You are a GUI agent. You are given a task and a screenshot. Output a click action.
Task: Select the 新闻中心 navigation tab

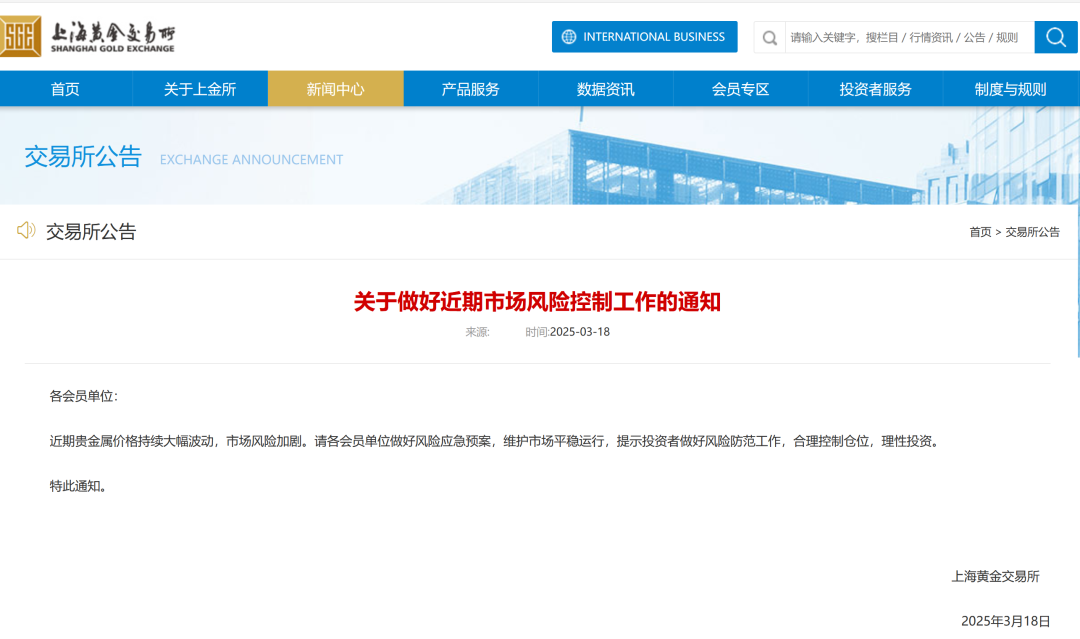tap(335, 89)
